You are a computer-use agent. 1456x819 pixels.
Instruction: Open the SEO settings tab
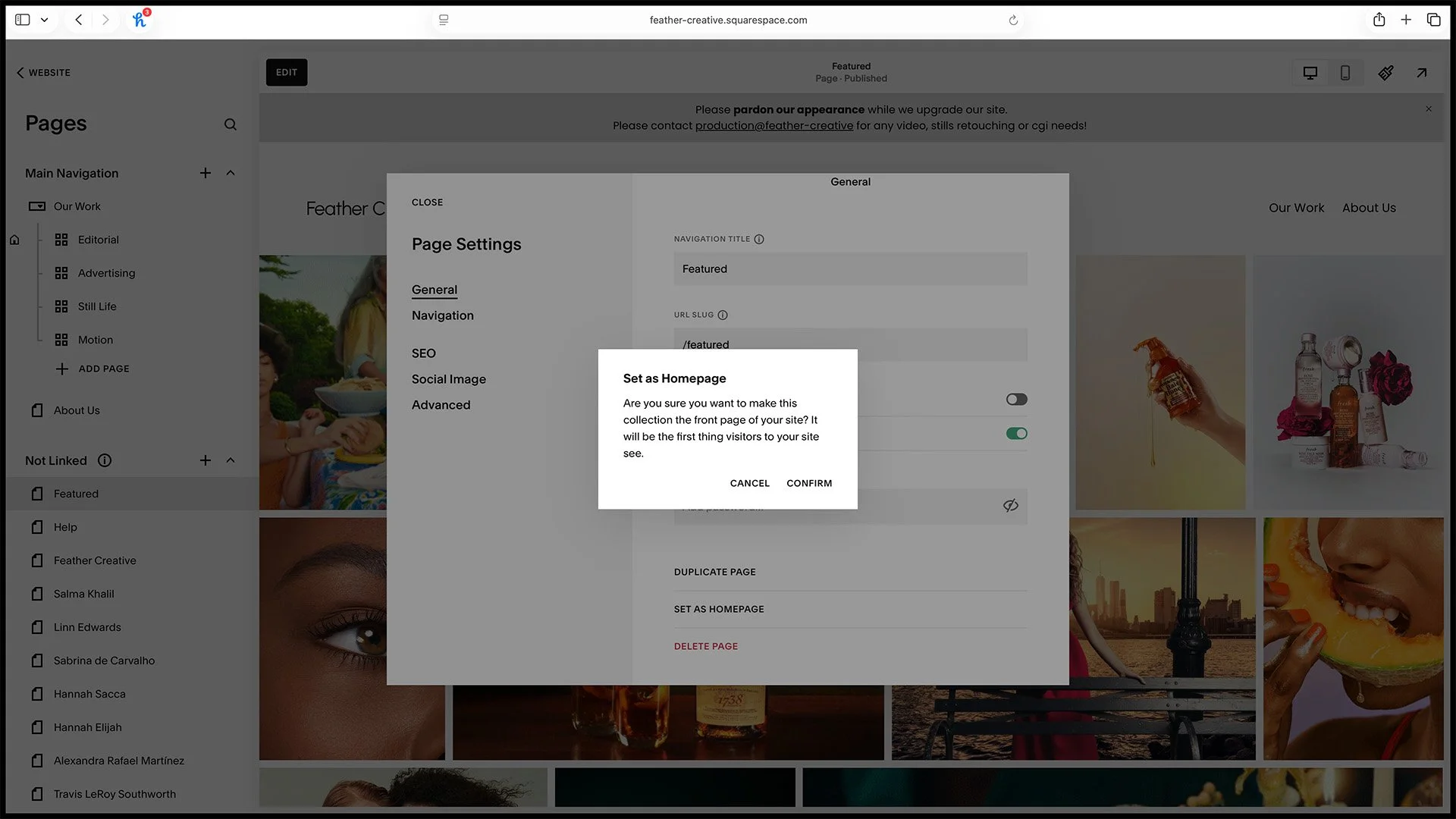point(423,353)
